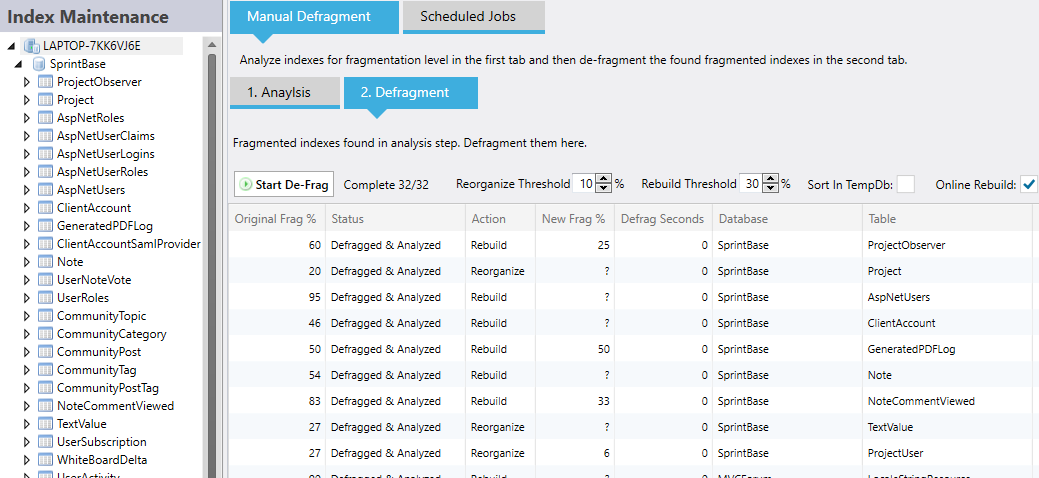Viewport: 1039px width, 478px height.
Task: Click the Note table icon in tree
Action: [x=45, y=262]
